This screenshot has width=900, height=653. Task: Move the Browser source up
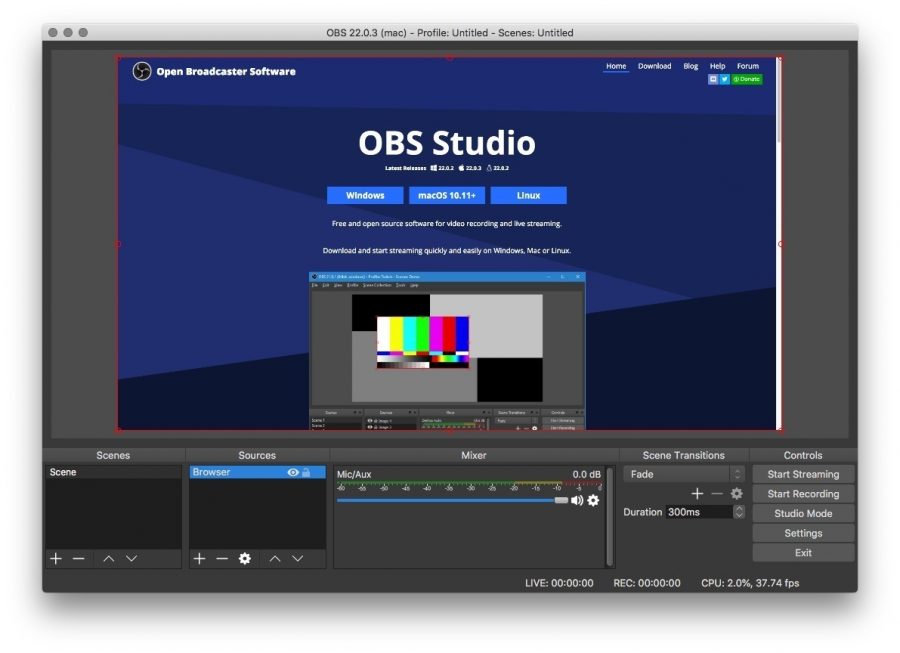point(275,559)
